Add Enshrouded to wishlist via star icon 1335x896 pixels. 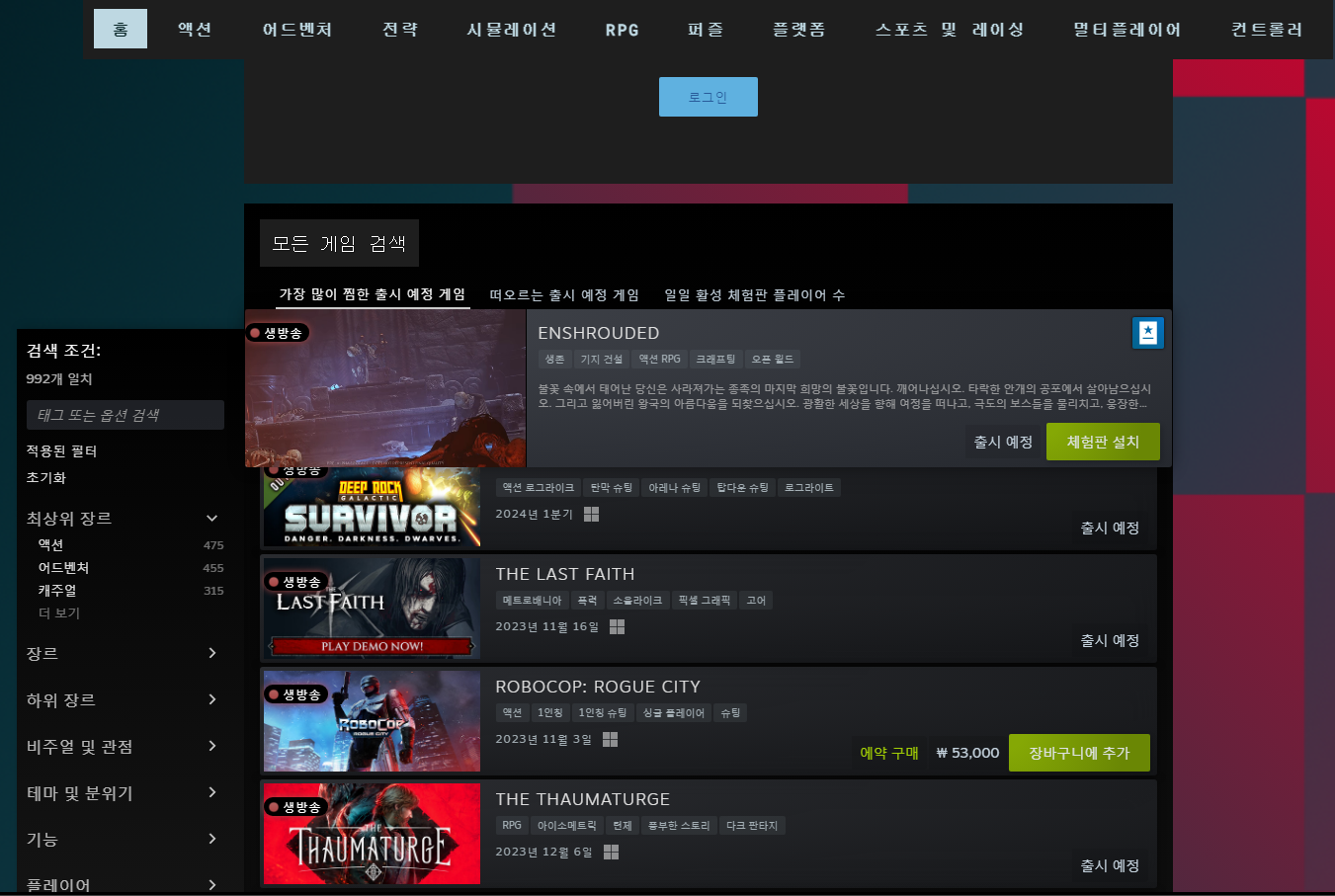(1147, 333)
